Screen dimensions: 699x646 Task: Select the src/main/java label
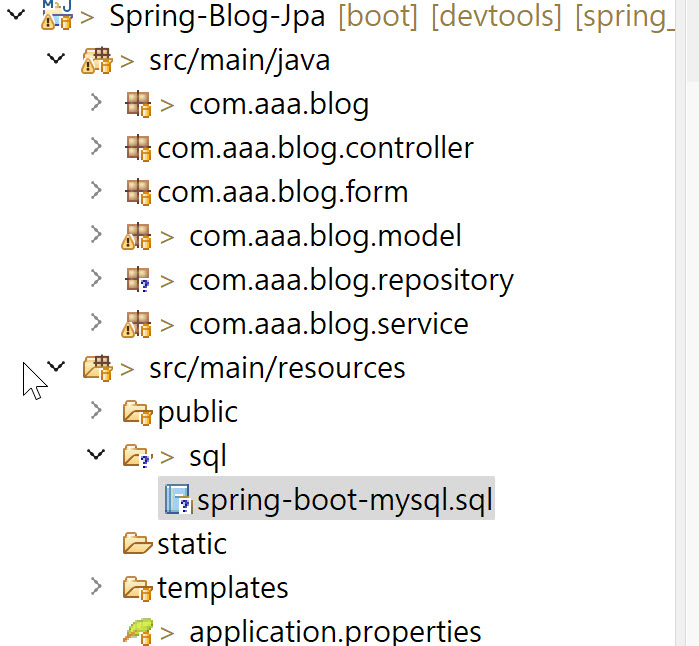point(240,60)
